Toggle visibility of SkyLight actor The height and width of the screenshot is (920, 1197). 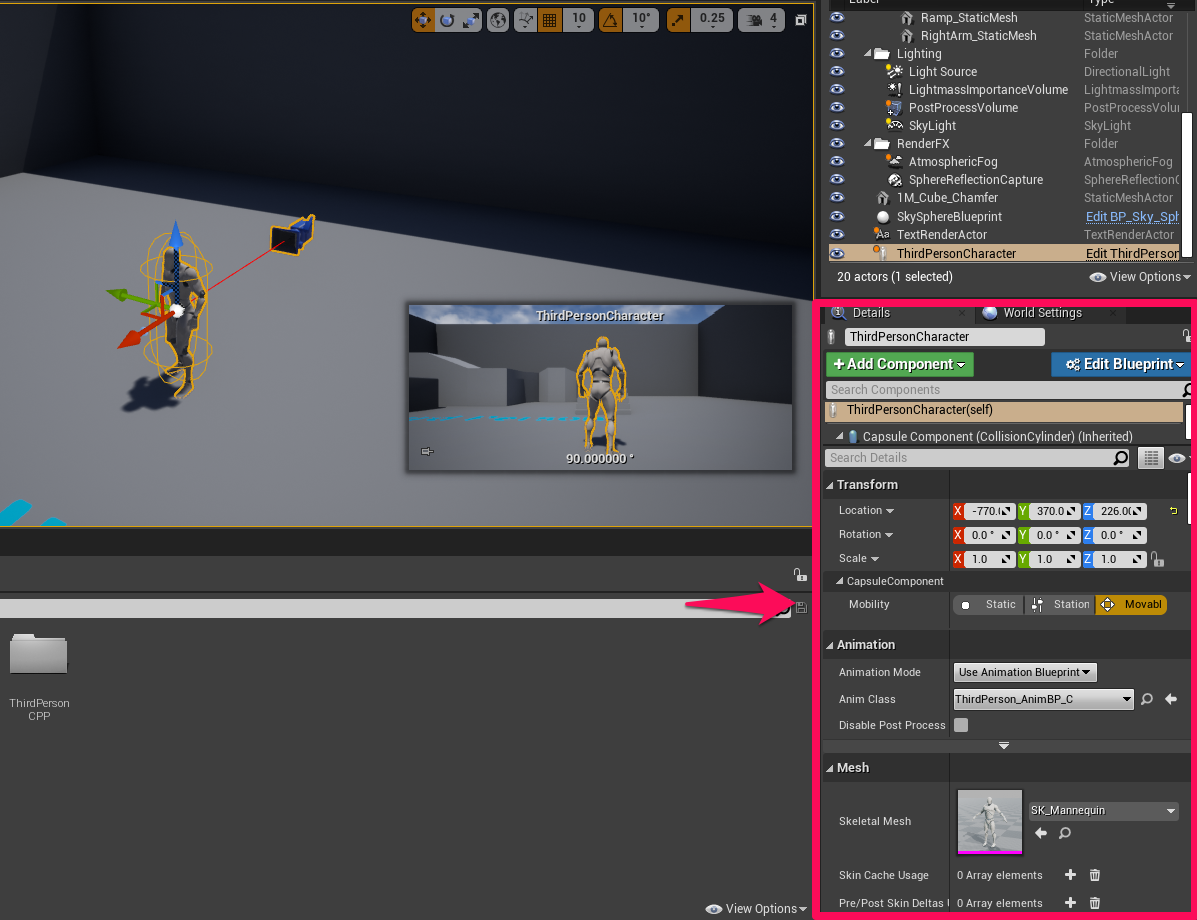click(x=837, y=125)
